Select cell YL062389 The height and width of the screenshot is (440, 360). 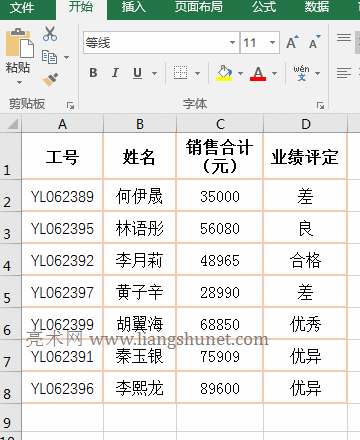tap(62, 196)
